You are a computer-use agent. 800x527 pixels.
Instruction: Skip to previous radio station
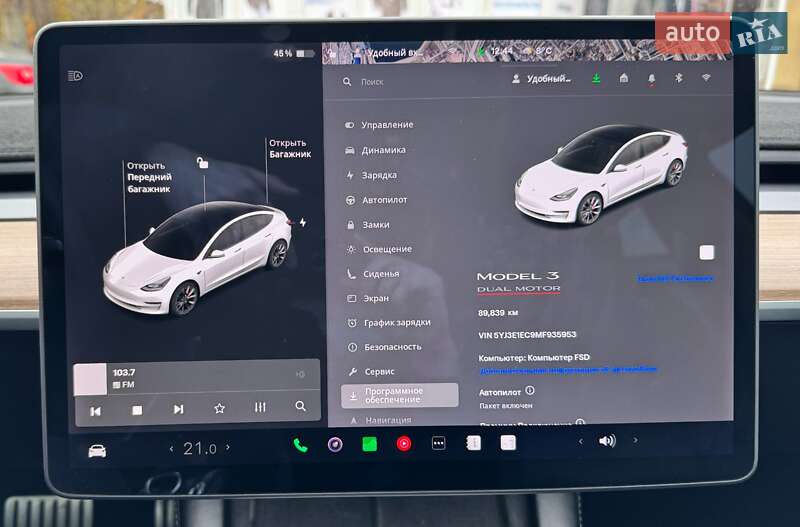coord(95,411)
